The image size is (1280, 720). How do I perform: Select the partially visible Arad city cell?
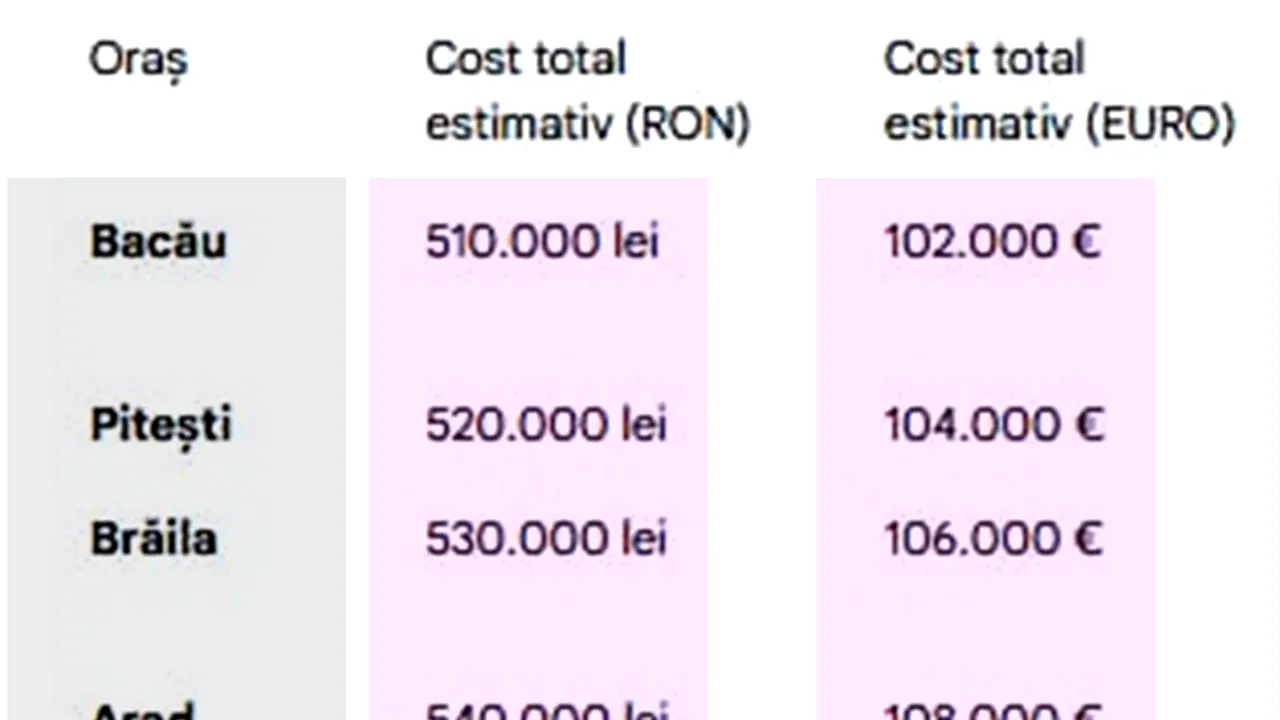coord(141,713)
